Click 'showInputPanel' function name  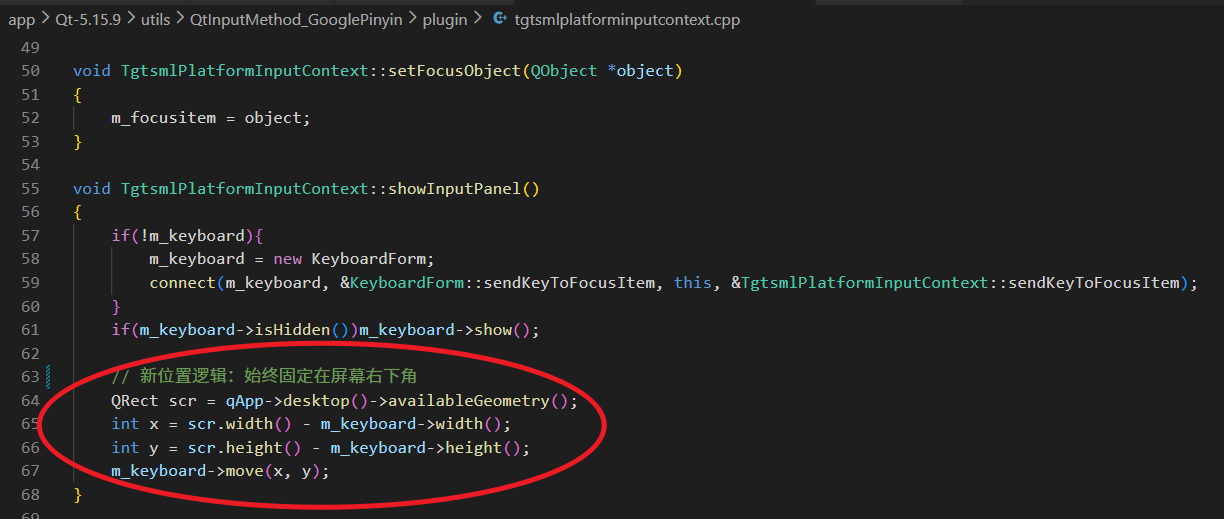coord(455,189)
